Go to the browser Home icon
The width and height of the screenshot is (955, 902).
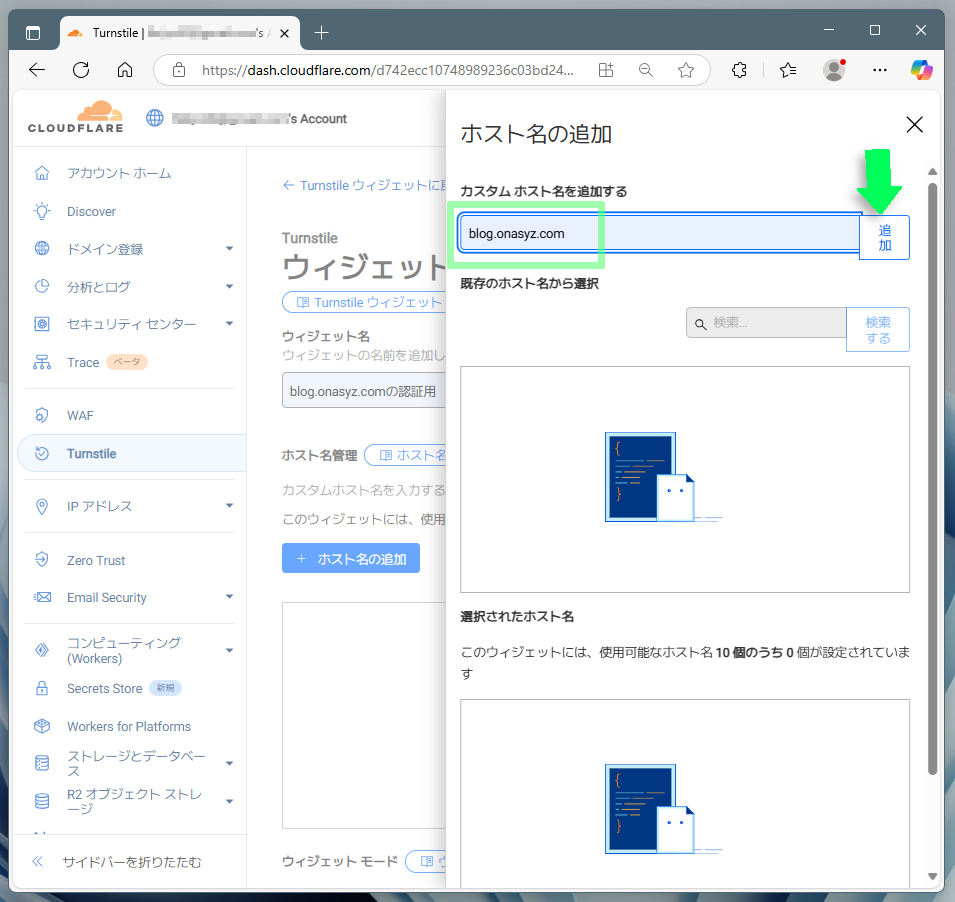(125, 70)
